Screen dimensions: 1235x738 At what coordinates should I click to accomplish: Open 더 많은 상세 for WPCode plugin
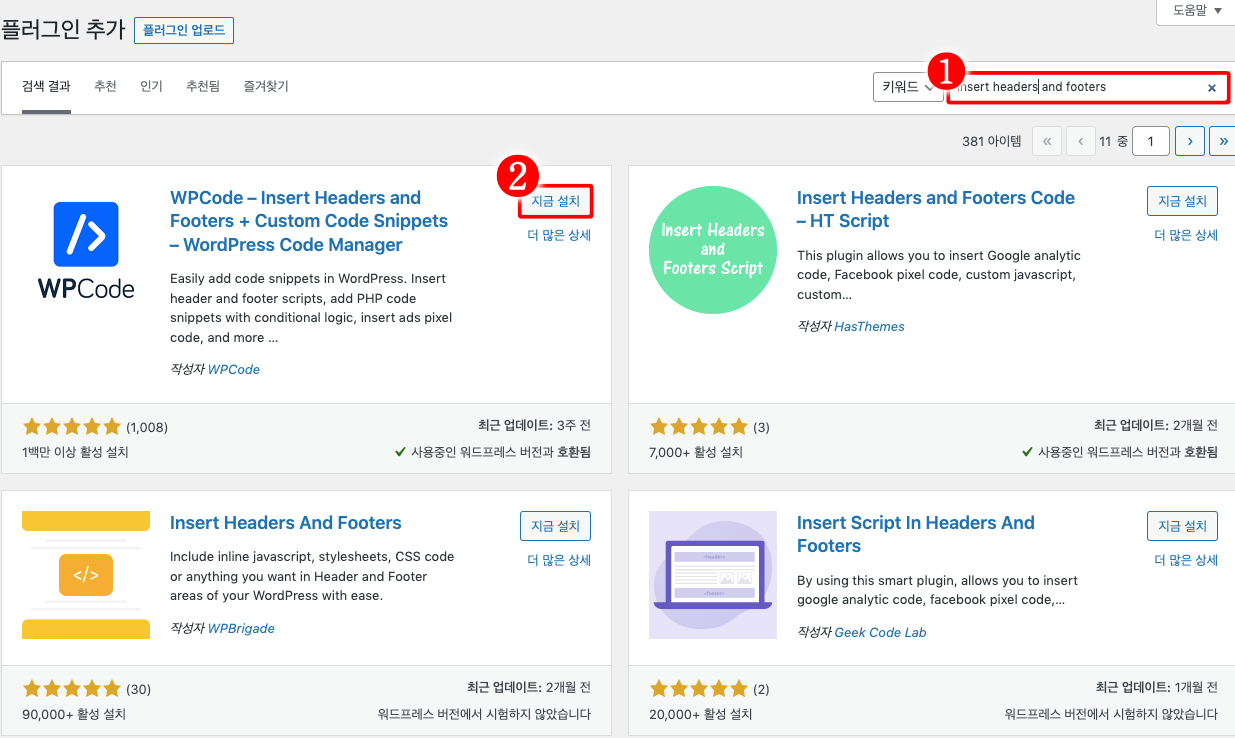[x=559, y=235]
